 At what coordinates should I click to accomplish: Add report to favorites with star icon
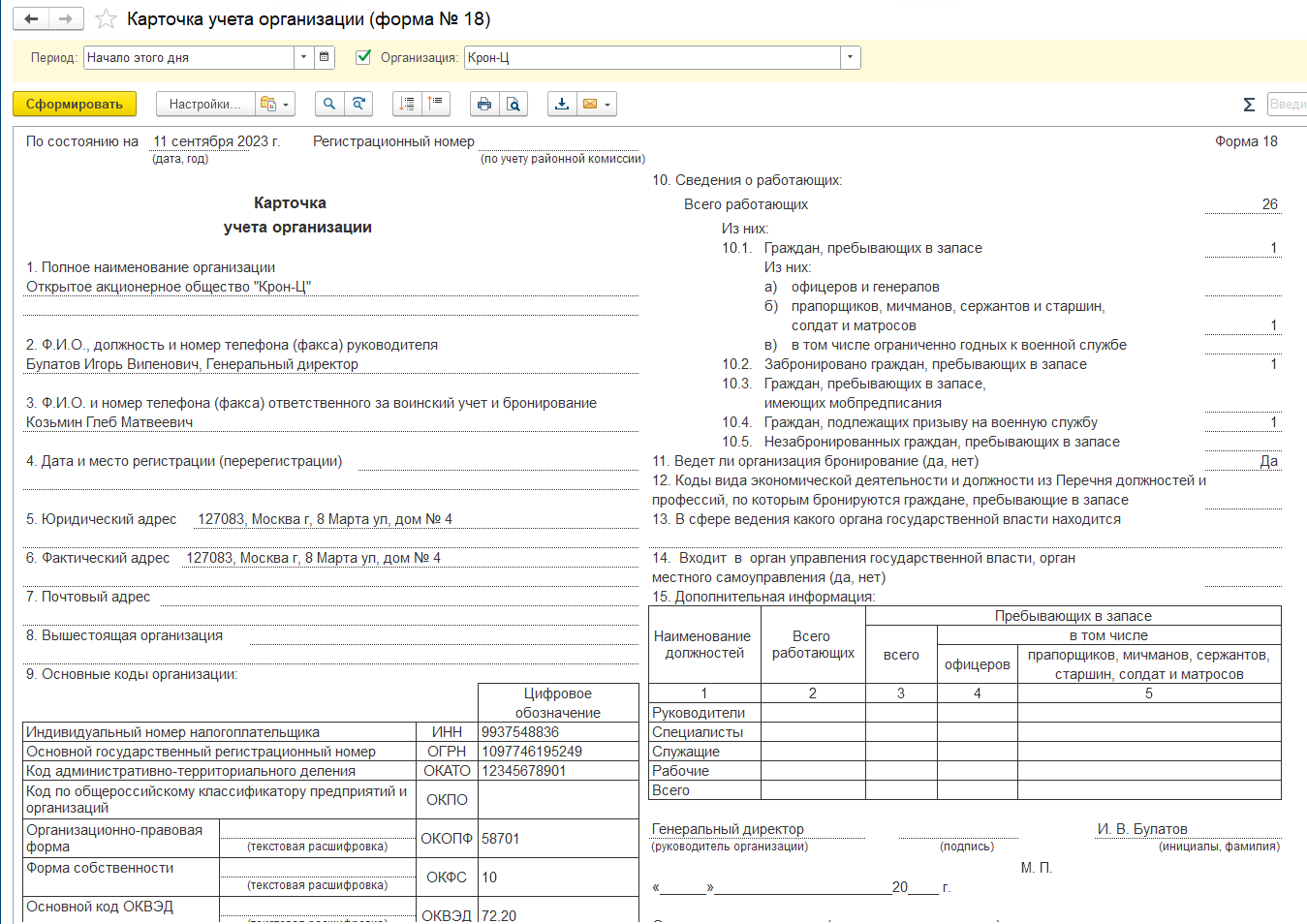click(x=106, y=19)
